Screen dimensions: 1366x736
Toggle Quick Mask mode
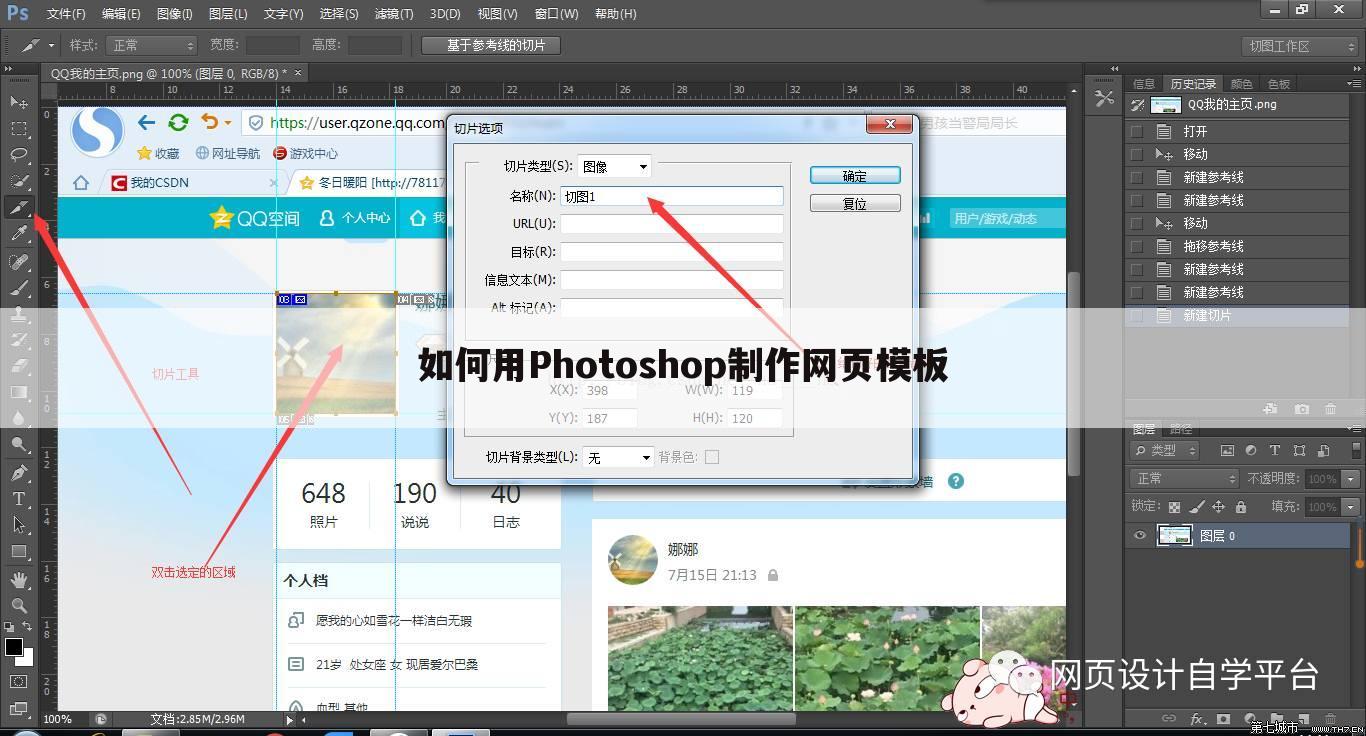point(19,682)
